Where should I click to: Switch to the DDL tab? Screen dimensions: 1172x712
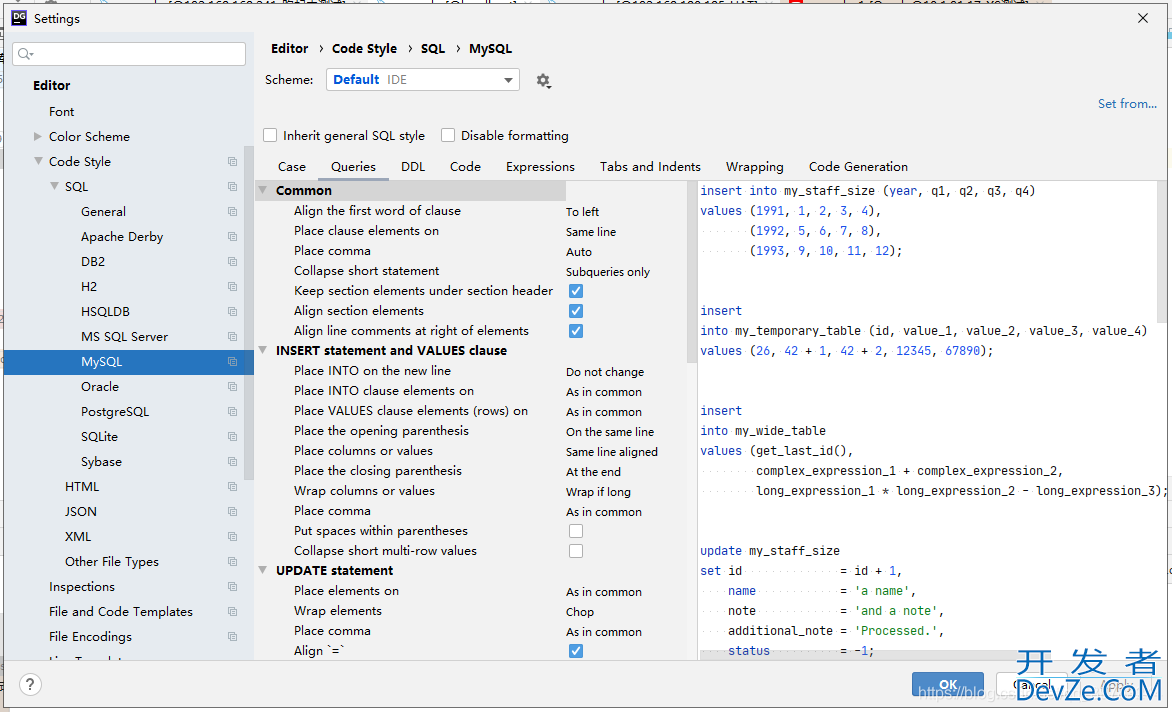(413, 167)
